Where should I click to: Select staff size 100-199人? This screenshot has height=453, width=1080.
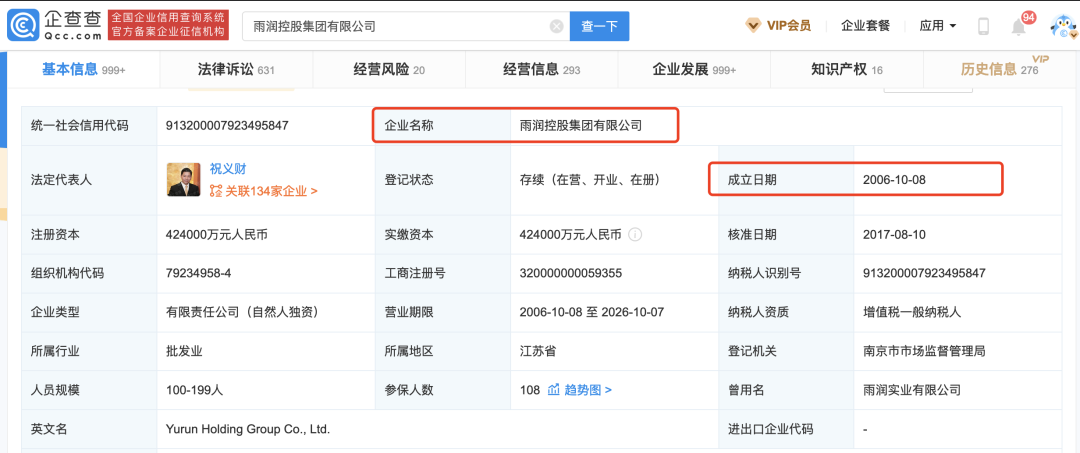point(194,390)
